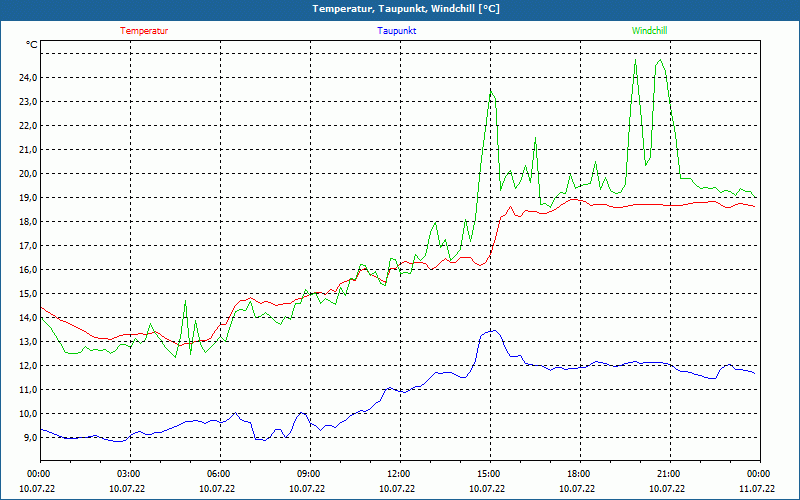Screen dimensions: 800x500
Task: Click the '20,0' y-axis value
Action: [x=28, y=173]
